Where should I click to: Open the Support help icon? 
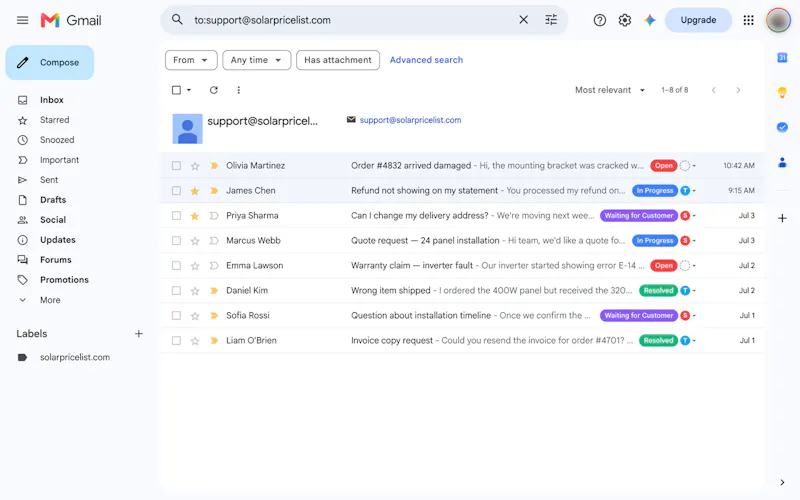599,20
